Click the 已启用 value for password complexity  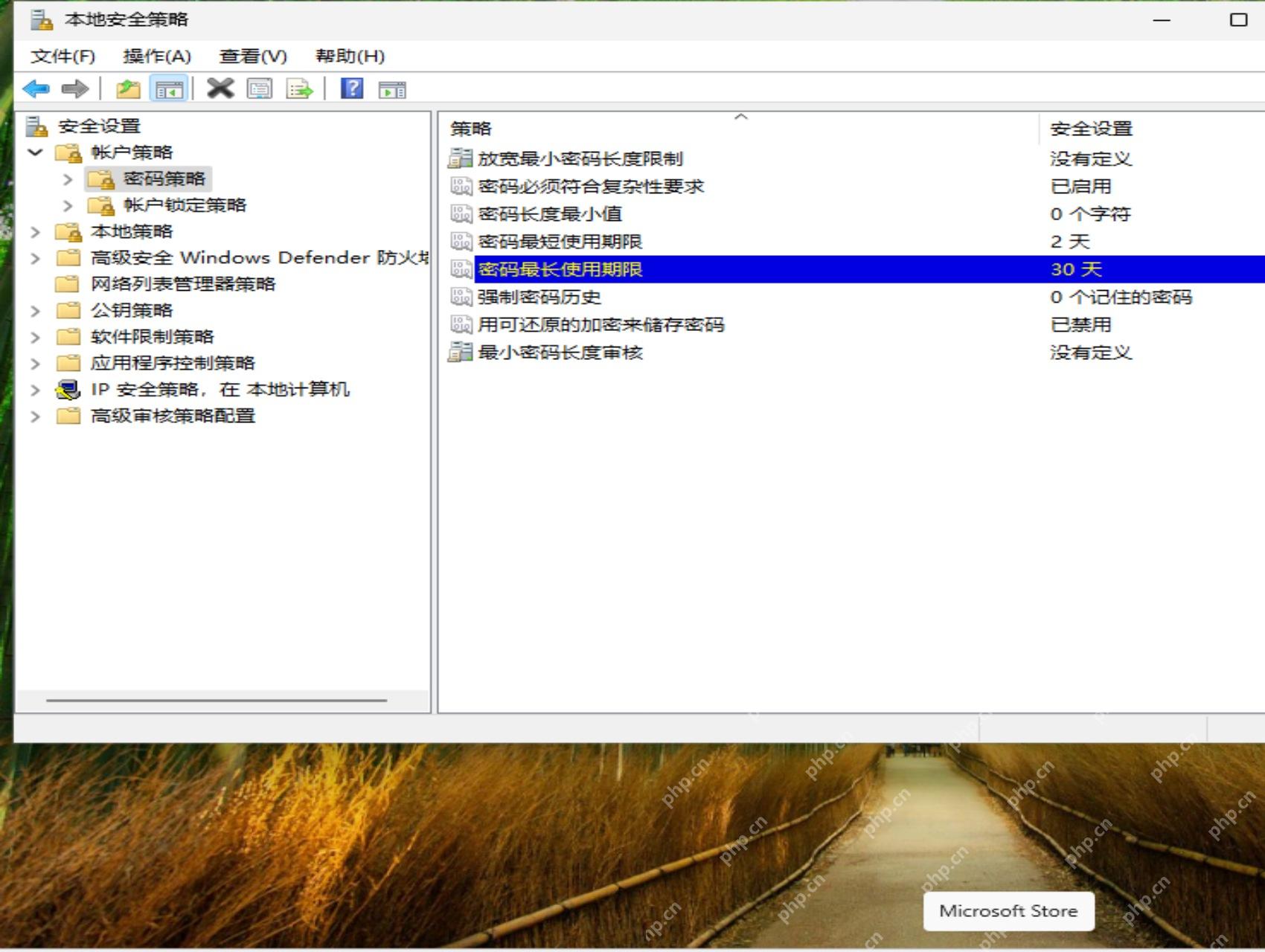point(1080,186)
